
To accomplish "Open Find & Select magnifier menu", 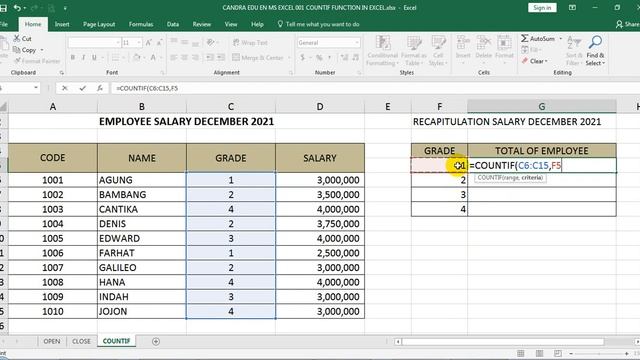I will tap(595, 51).
